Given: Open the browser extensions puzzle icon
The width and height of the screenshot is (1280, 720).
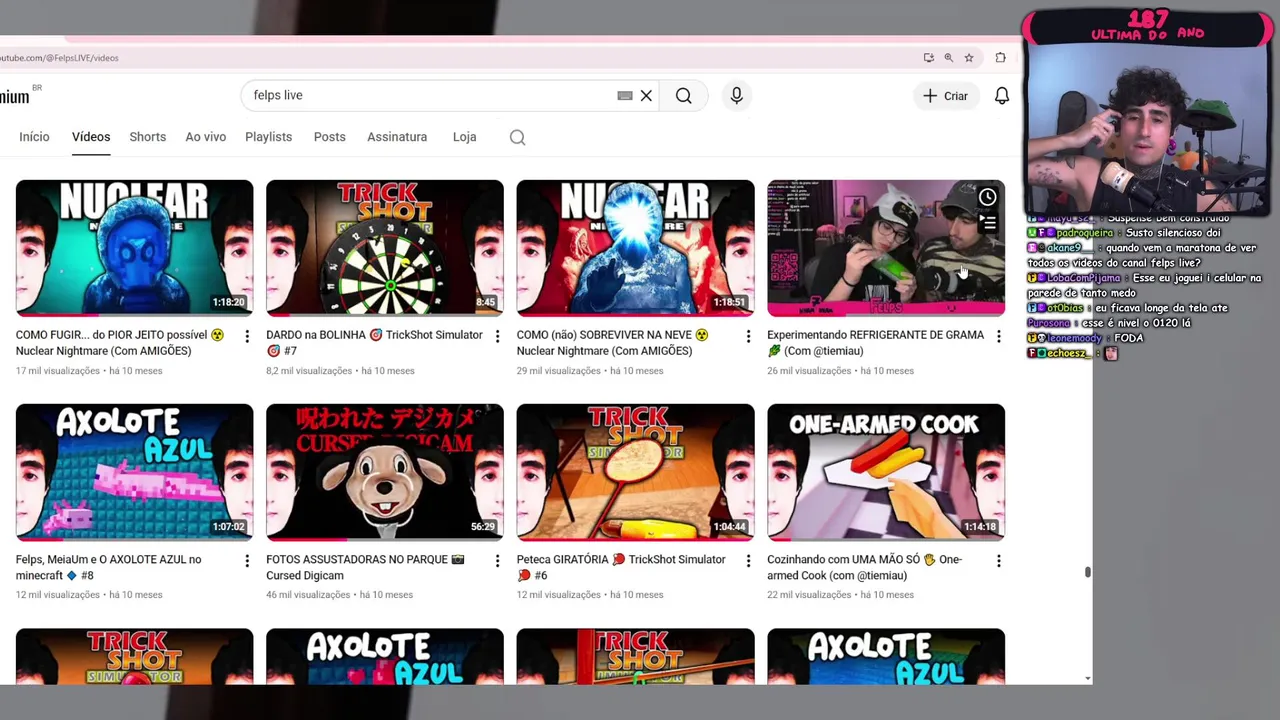Looking at the screenshot, I should [x=1000, y=58].
